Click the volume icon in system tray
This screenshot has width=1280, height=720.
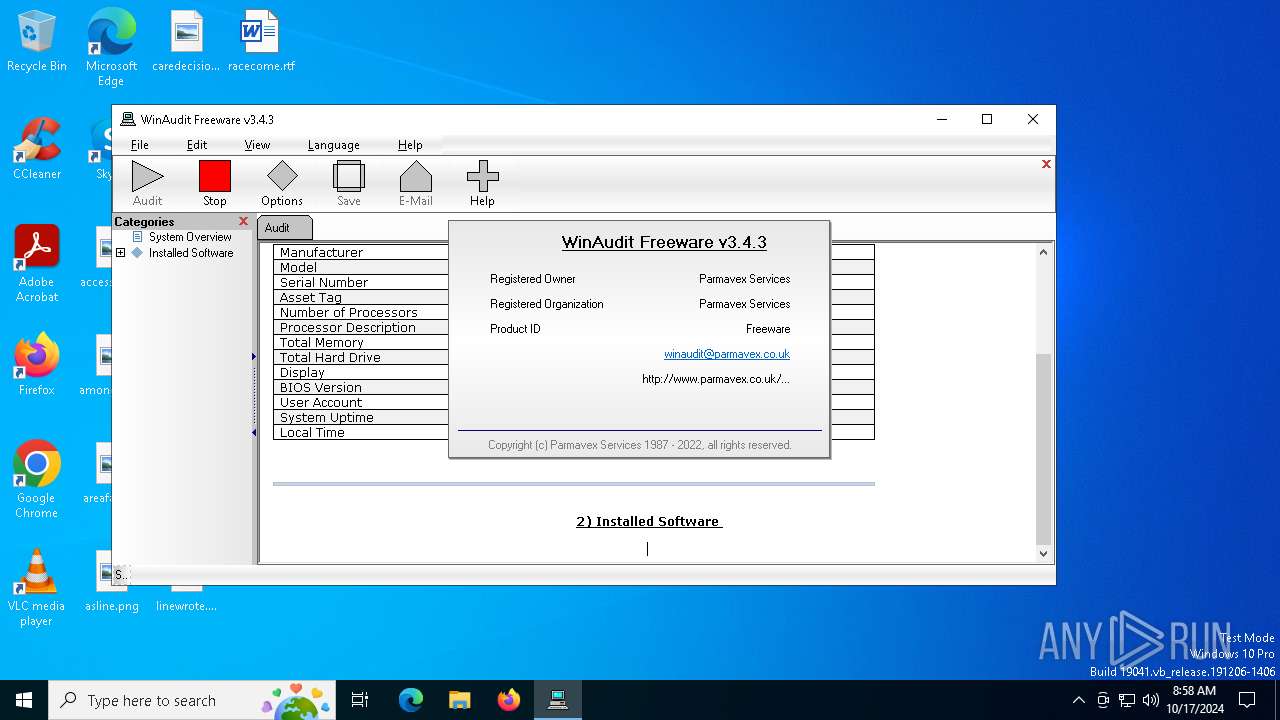[x=1150, y=700]
